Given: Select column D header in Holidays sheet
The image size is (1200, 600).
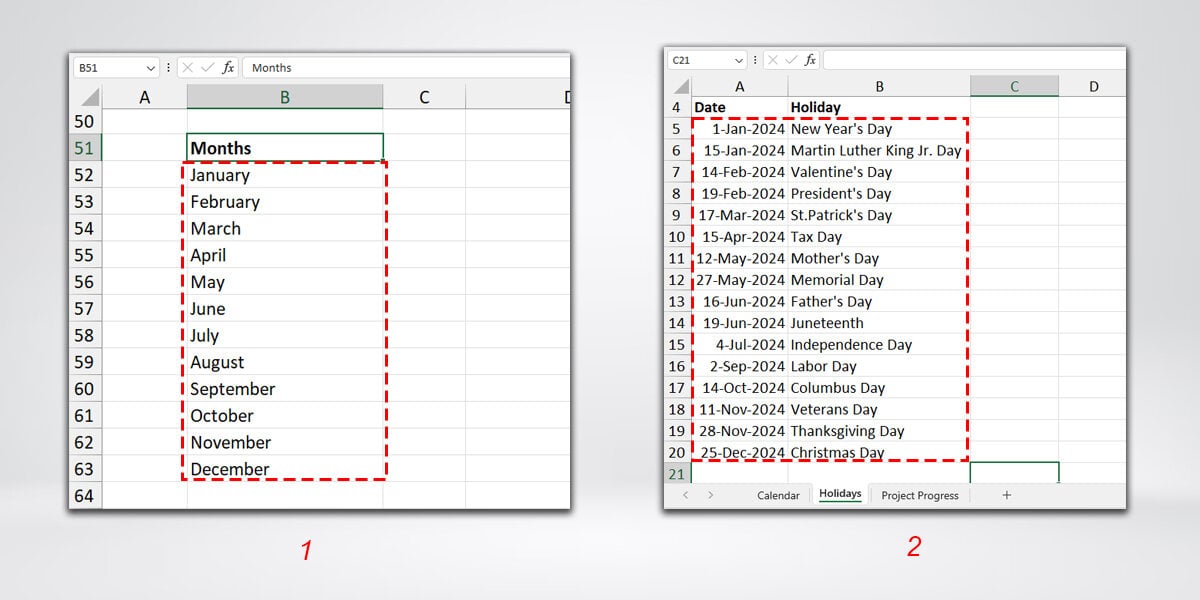Looking at the screenshot, I should tap(1092, 87).
